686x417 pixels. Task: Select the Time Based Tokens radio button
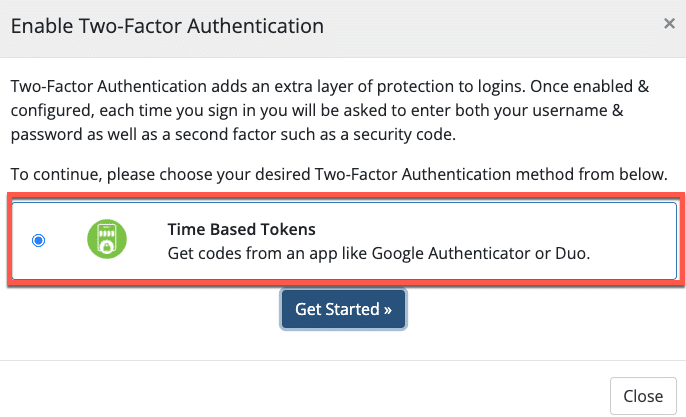point(38,241)
